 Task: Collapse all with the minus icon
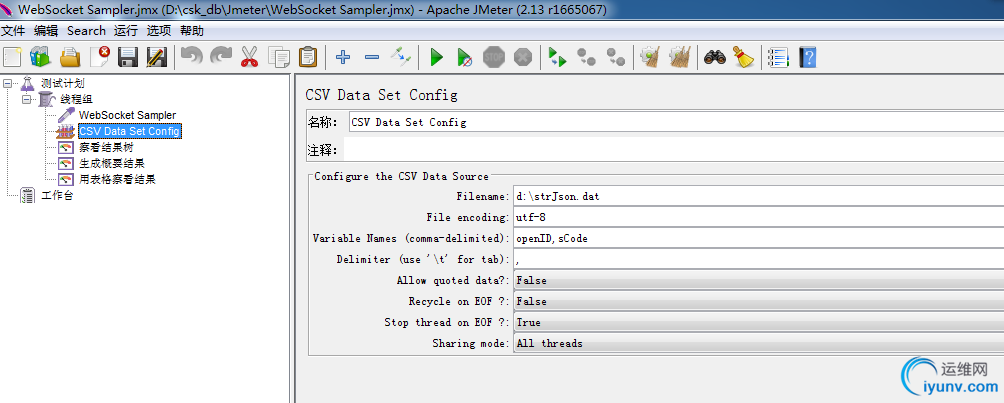coord(371,57)
